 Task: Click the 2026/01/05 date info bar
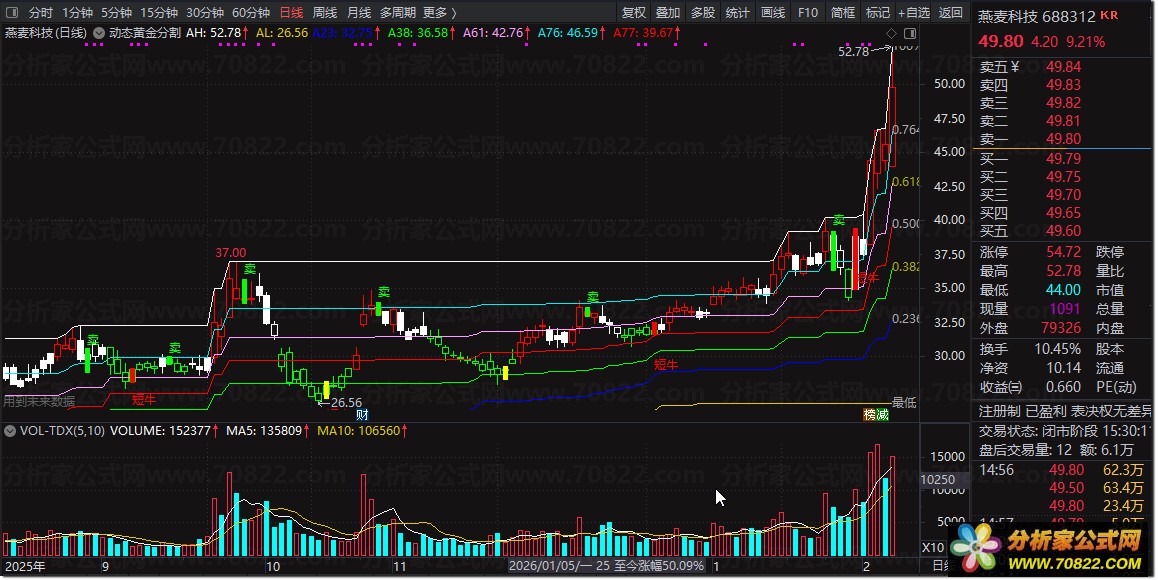pos(606,566)
